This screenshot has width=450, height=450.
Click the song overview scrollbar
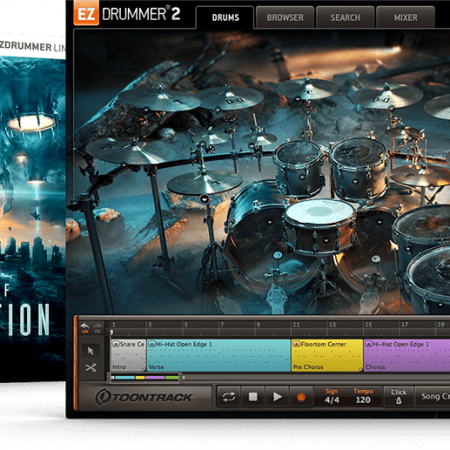tap(145, 378)
